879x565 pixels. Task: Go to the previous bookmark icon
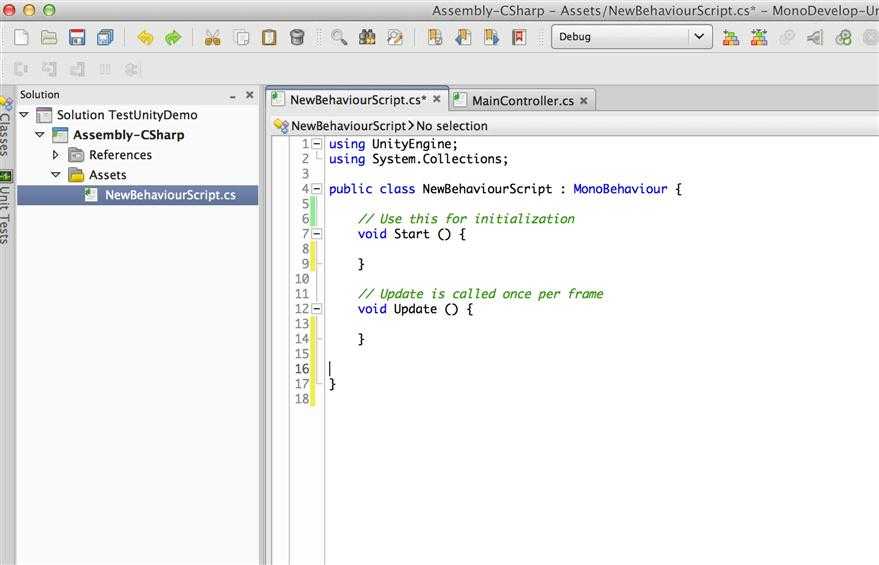click(x=463, y=38)
